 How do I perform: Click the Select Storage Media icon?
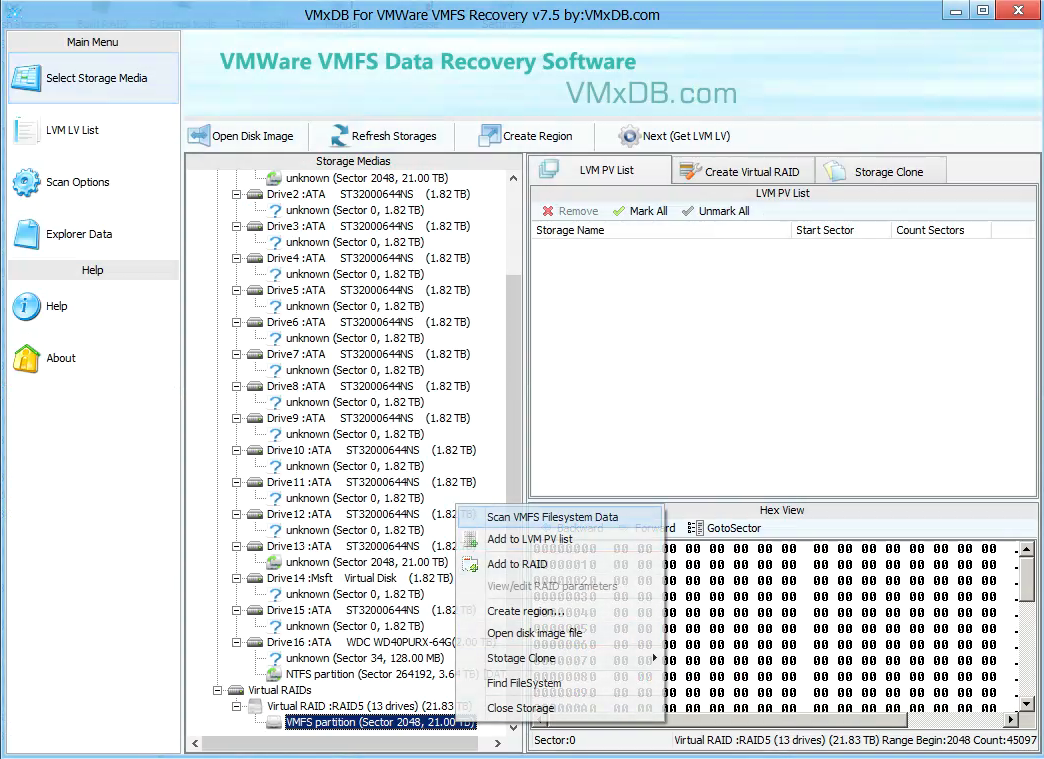click(27, 78)
